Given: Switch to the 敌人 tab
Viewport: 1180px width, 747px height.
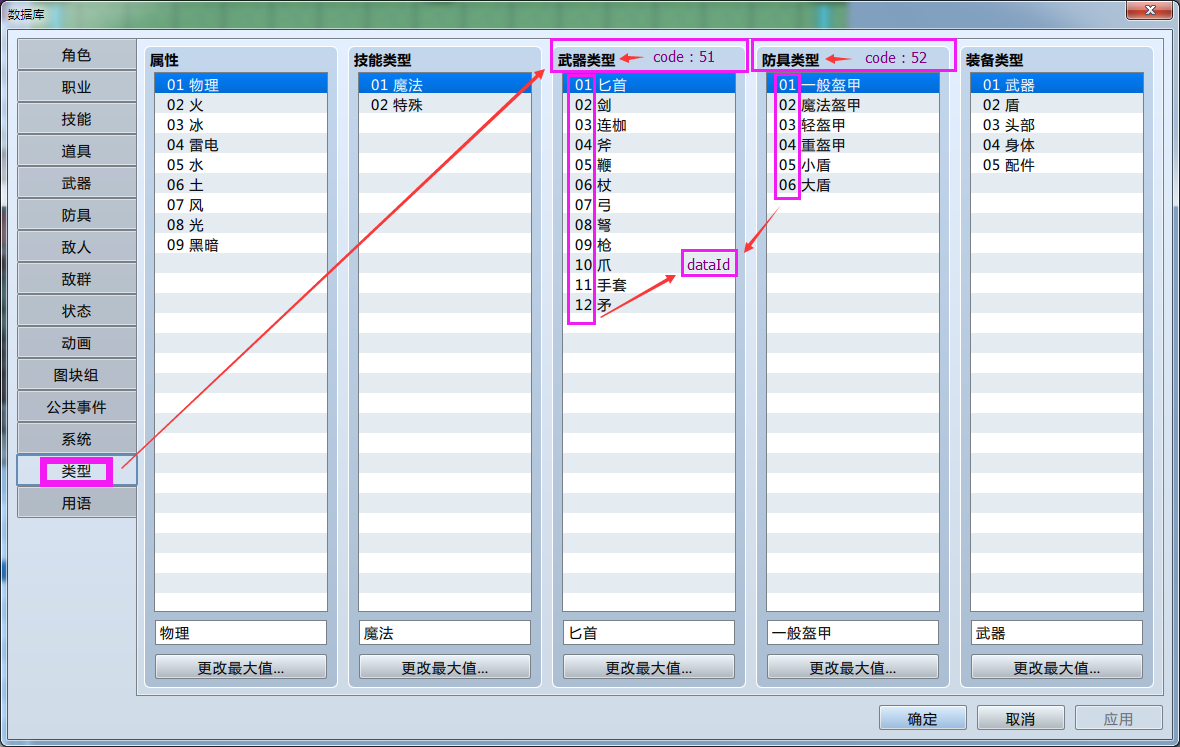Looking at the screenshot, I should click(x=76, y=247).
